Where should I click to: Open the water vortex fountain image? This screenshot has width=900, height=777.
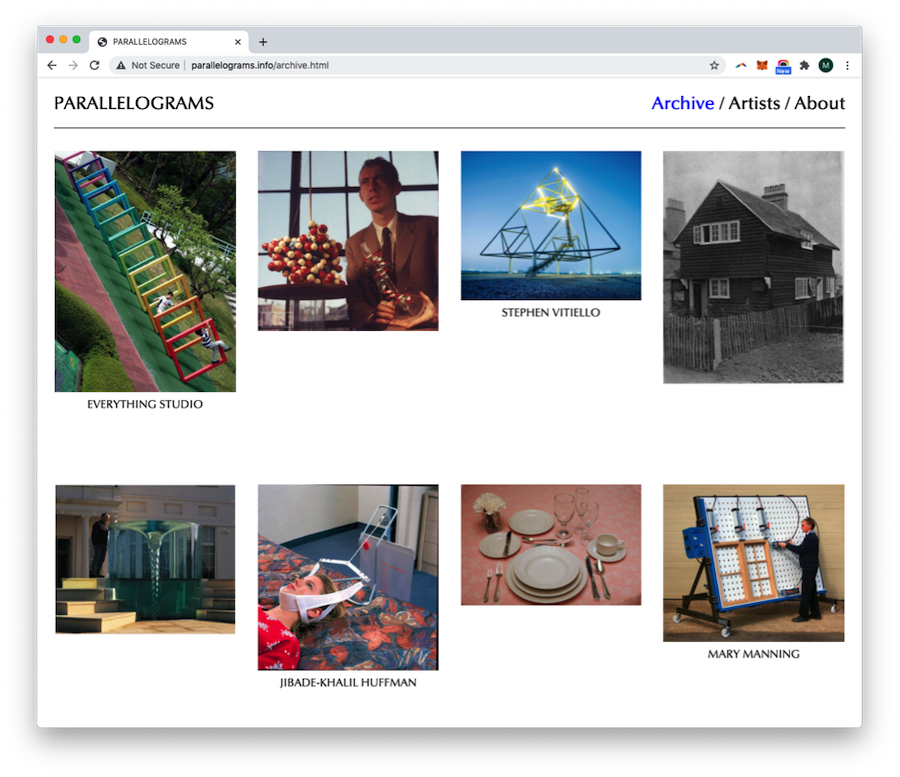[x=145, y=560]
